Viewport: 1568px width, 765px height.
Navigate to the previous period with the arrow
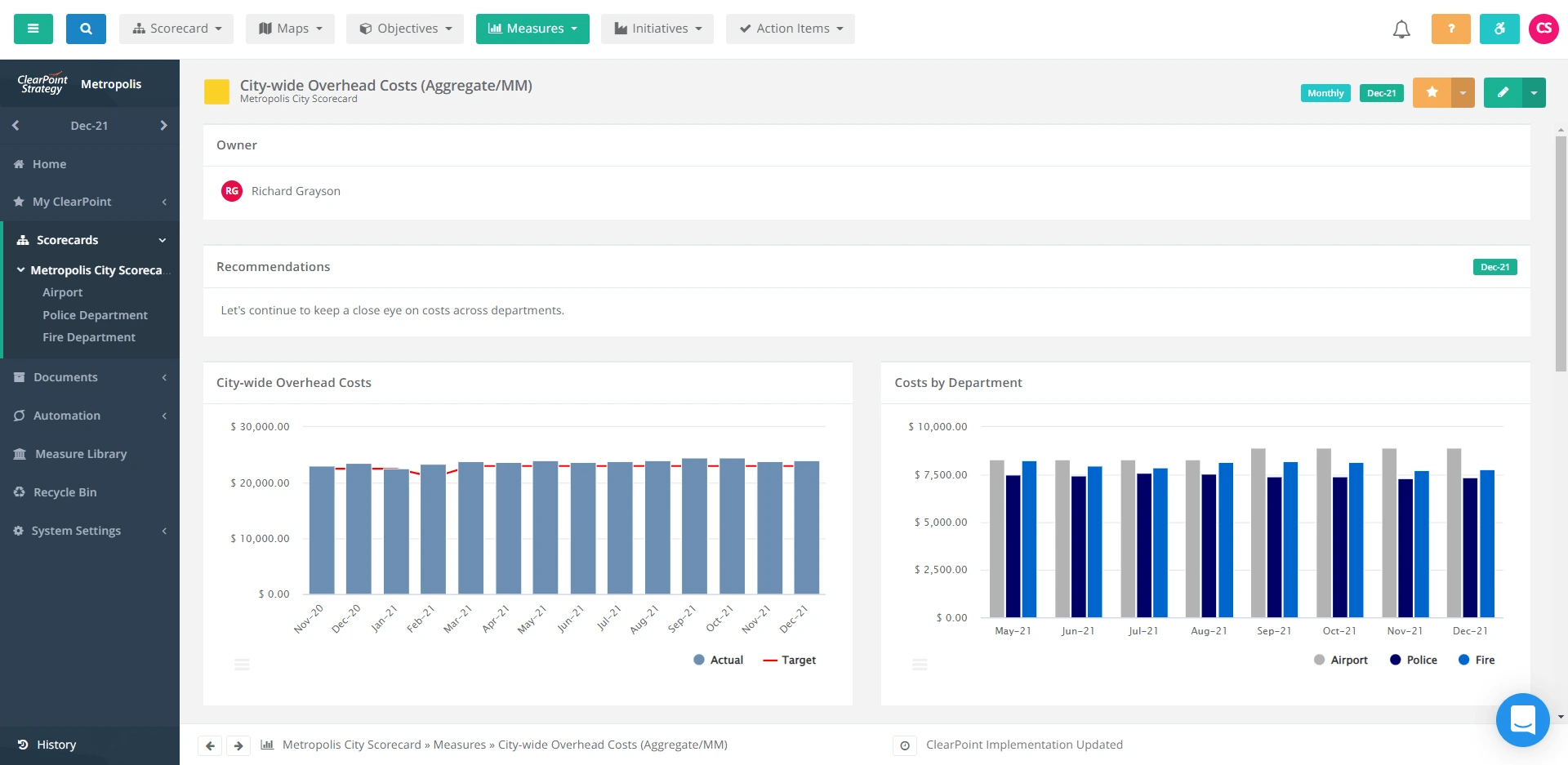[x=16, y=125]
